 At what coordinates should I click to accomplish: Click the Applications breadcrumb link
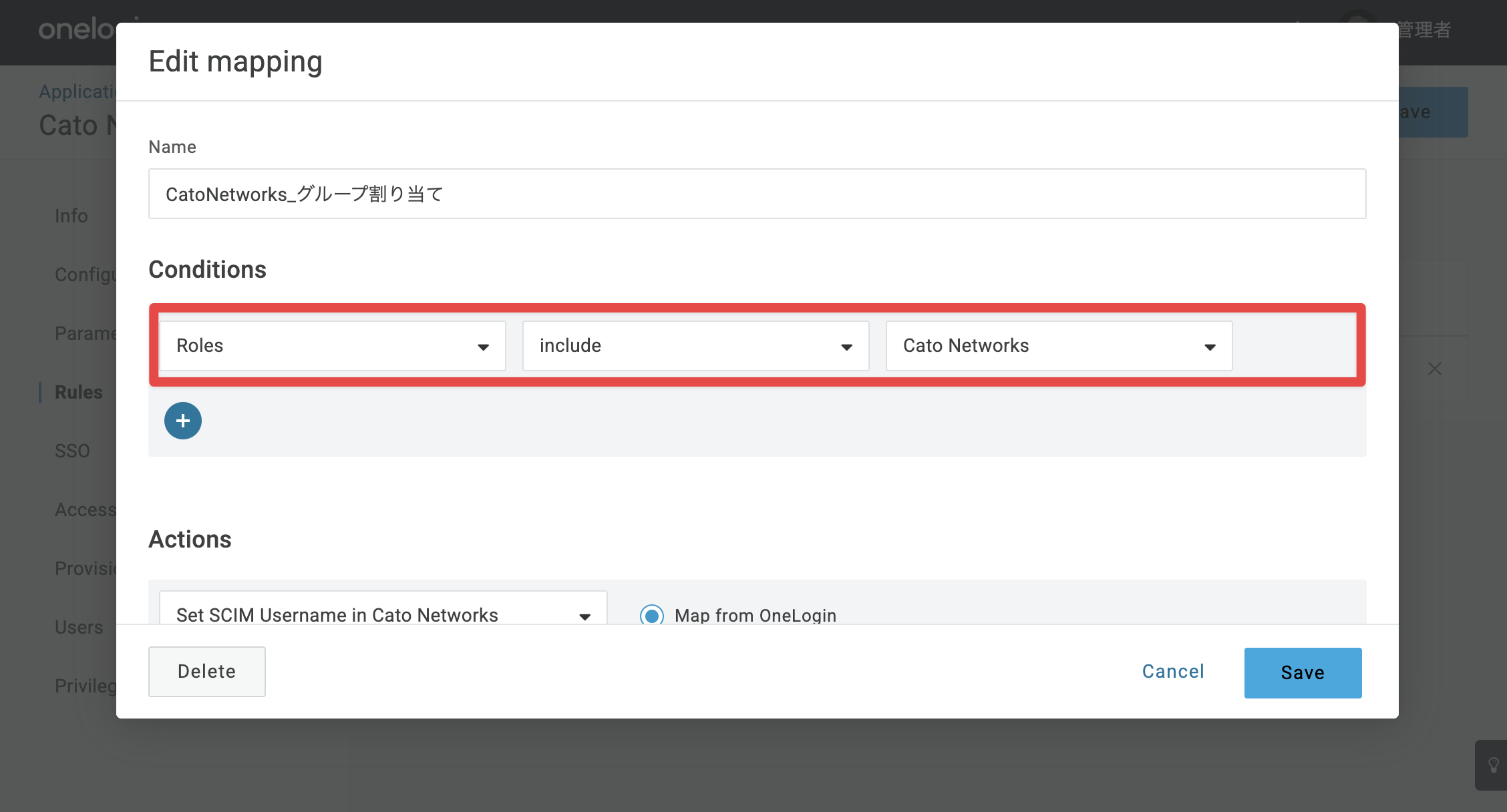tap(78, 91)
